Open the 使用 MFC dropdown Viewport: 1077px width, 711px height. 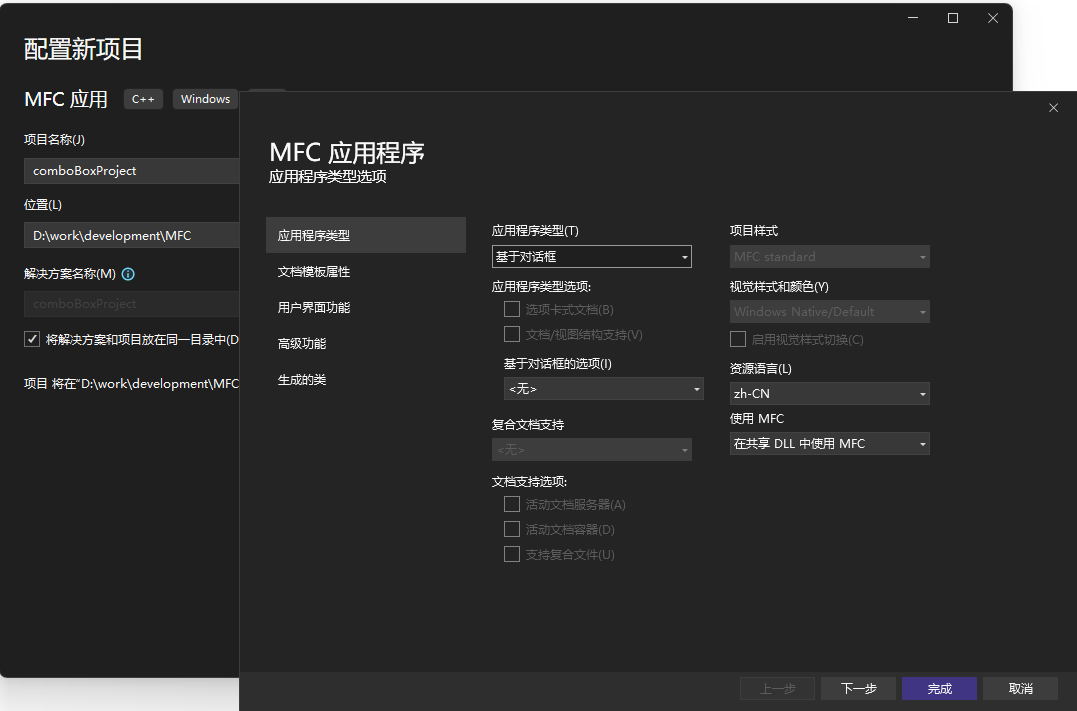tap(829, 443)
